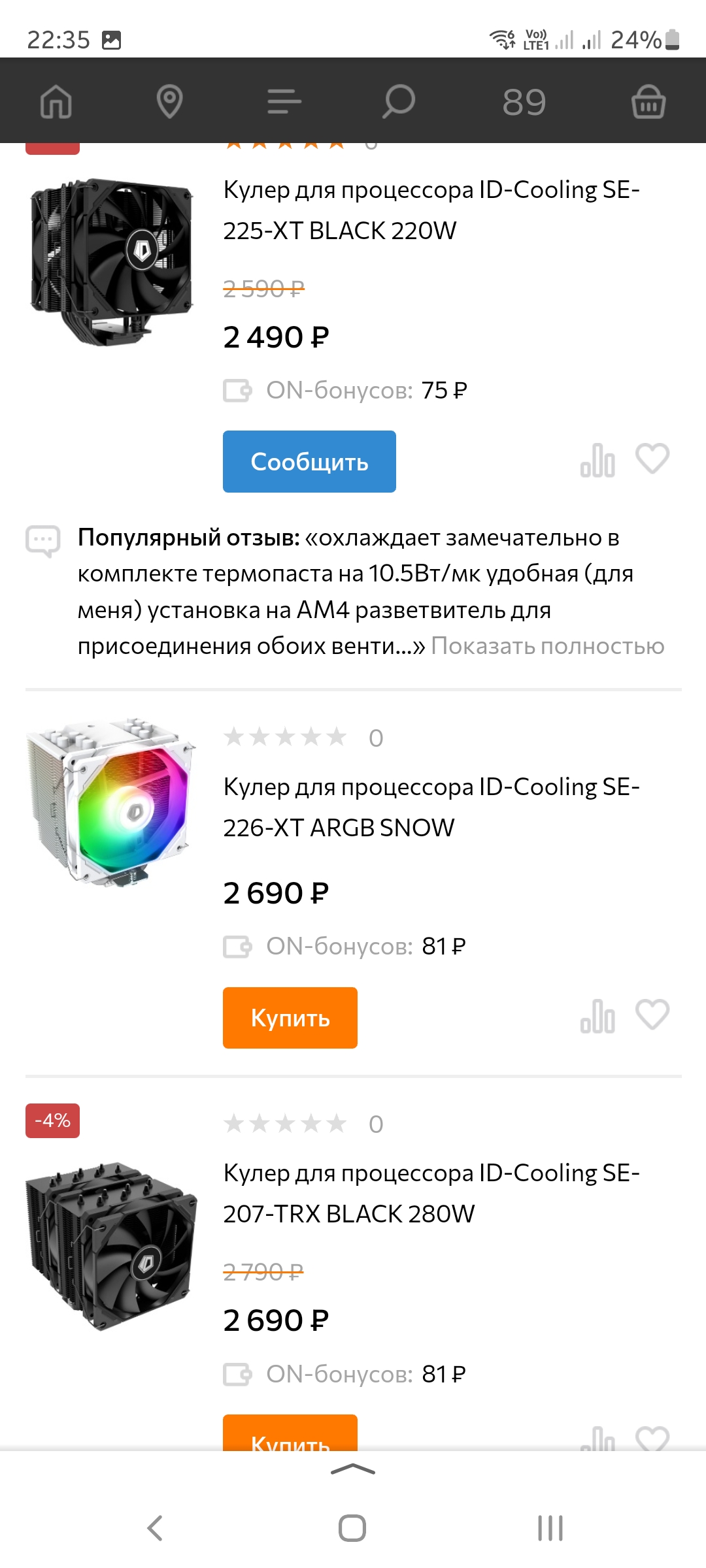Favorite the SE-225-XT BLACK cooler
This screenshot has width=706, height=1568.
click(652, 459)
